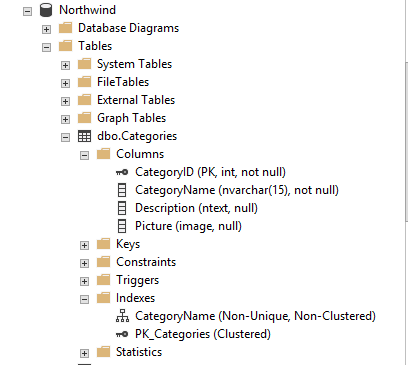Expand the FileTables node
The image size is (408, 365).
point(65,83)
